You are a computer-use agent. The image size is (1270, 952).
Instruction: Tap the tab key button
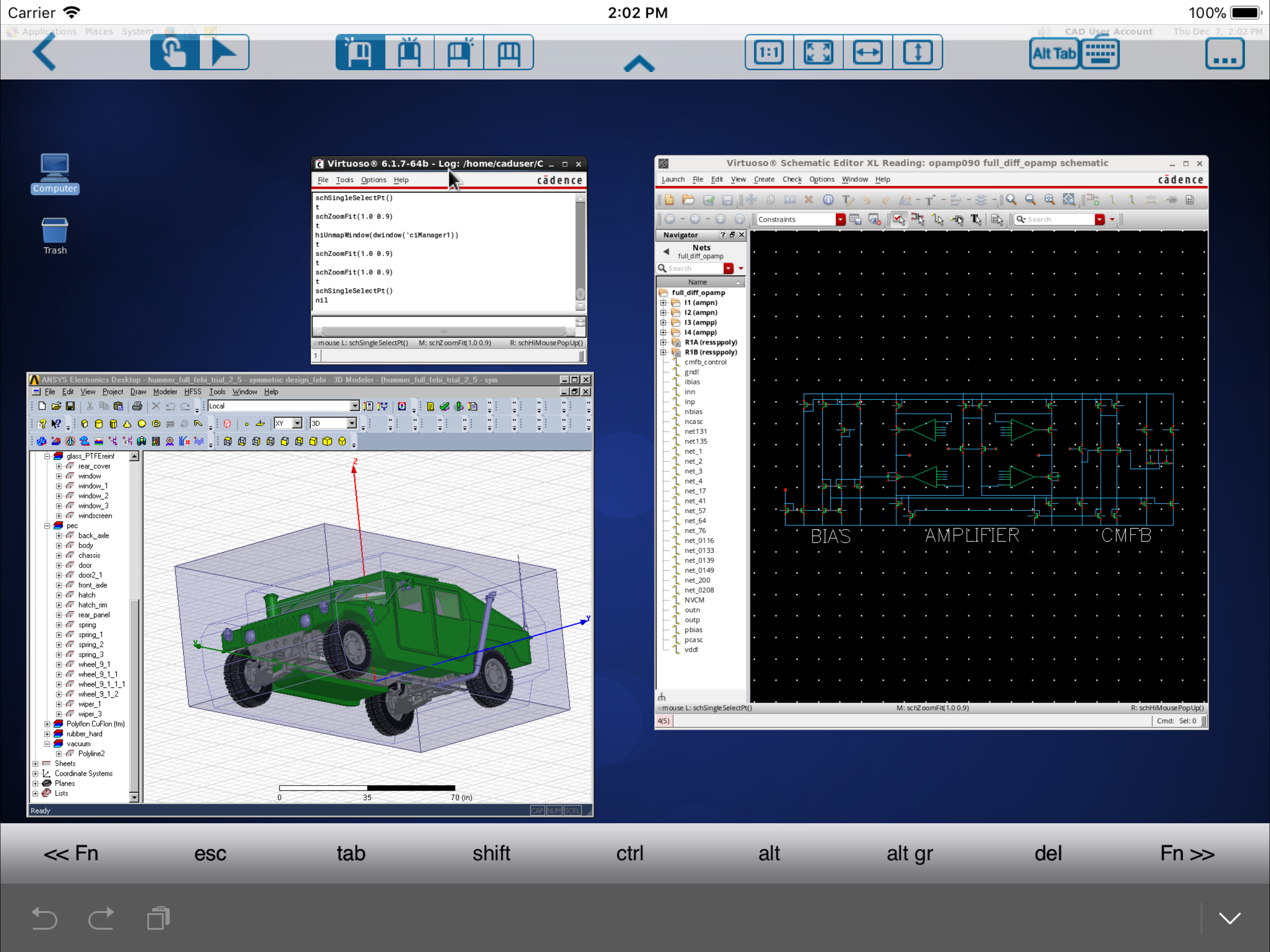point(351,853)
